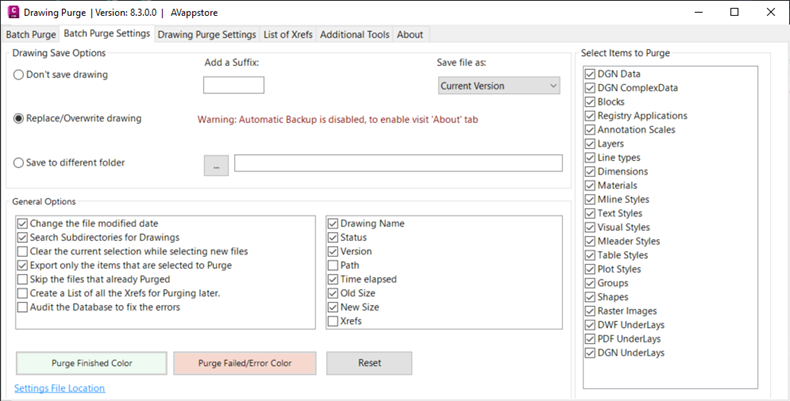Screen dimensions: 790x401
Task: Go to the List of Xrefs tab
Action: click(288, 35)
